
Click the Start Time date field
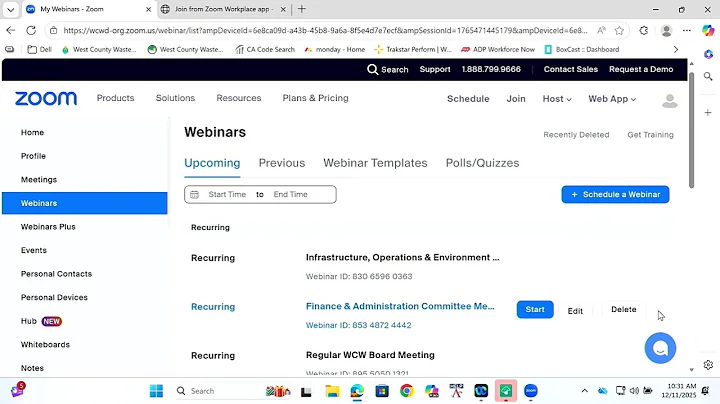pyautogui.click(x=227, y=195)
